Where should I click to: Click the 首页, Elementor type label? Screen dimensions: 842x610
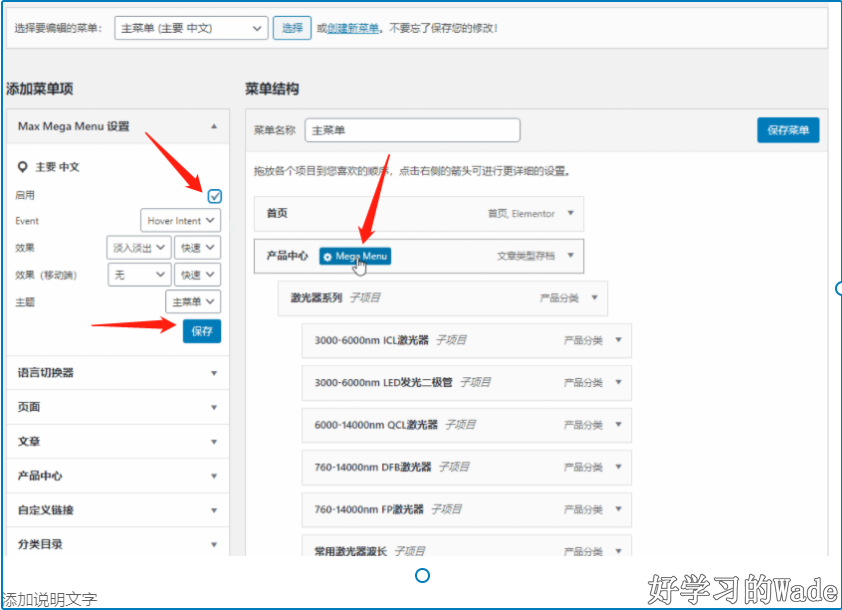coord(521,214)
